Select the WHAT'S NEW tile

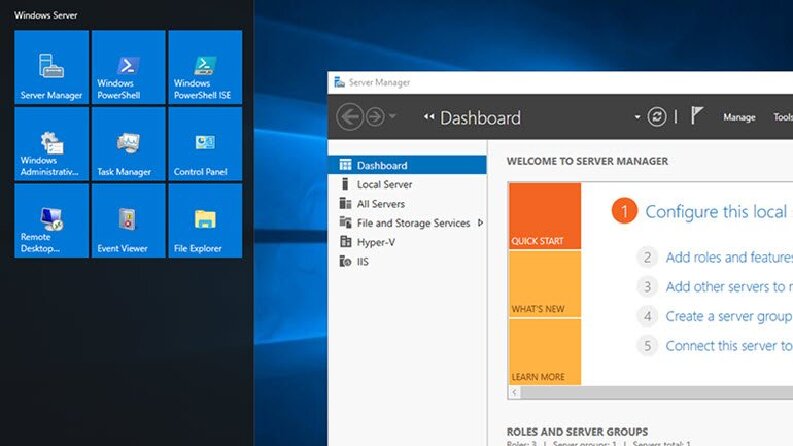pos(545,284)
